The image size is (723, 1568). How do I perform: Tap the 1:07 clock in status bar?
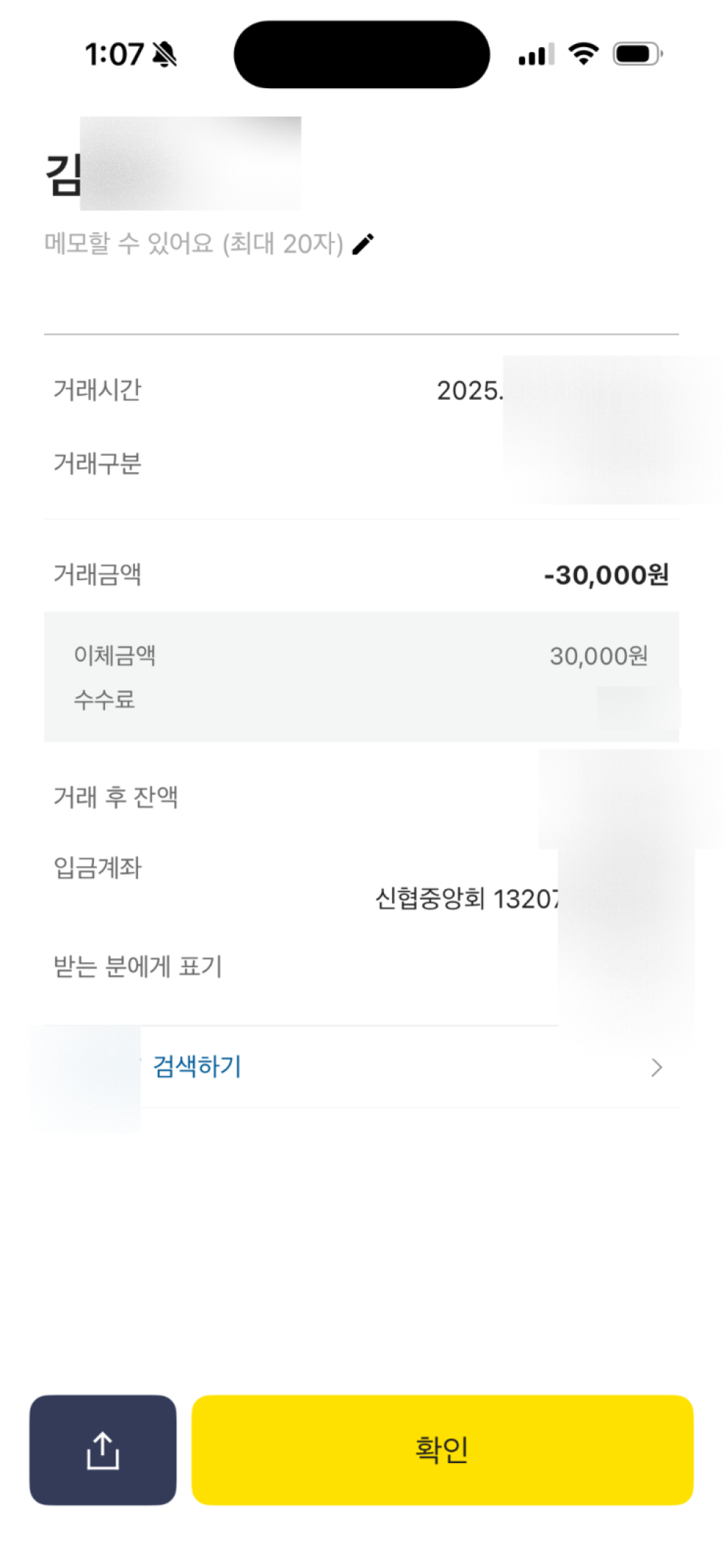point(114,54)
